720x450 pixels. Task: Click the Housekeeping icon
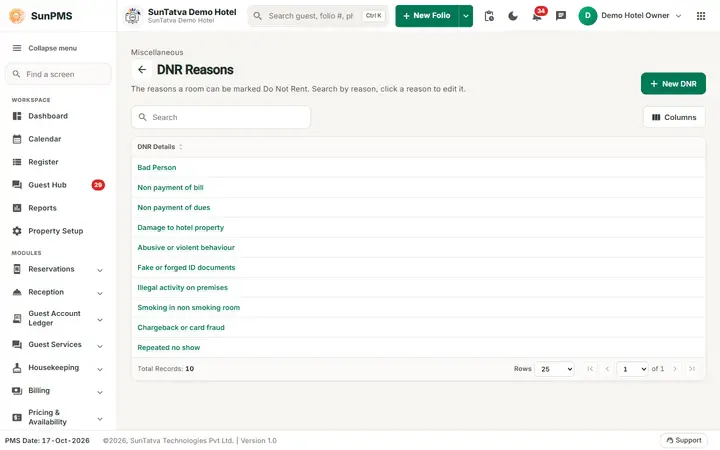click(x=17, y=367)
